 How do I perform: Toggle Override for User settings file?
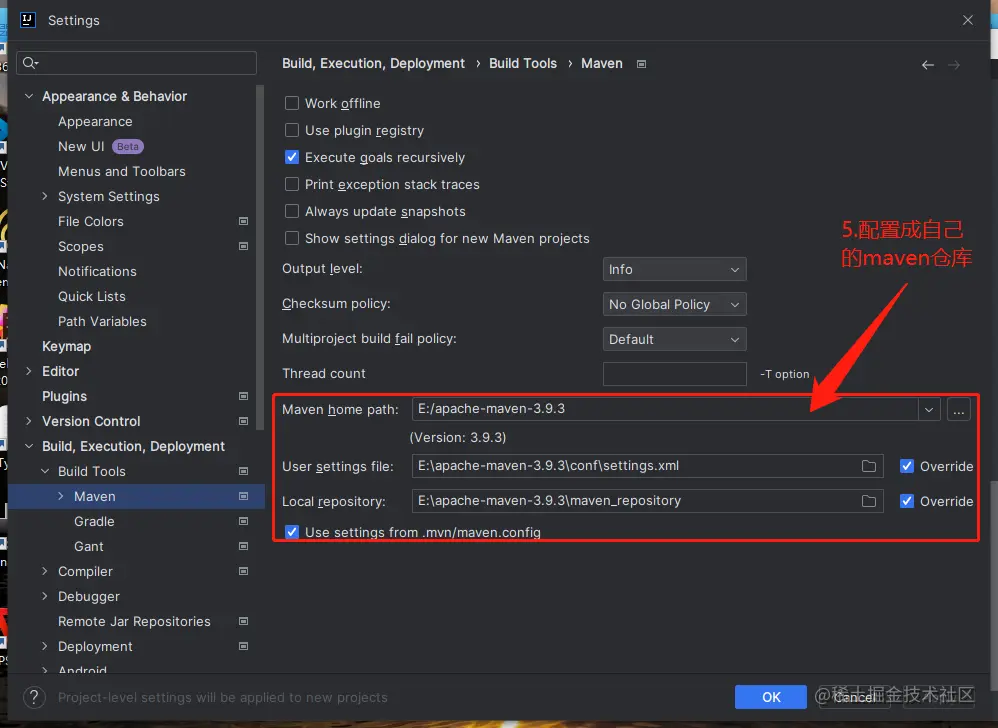pyautogui.click(x=907, y=466)
